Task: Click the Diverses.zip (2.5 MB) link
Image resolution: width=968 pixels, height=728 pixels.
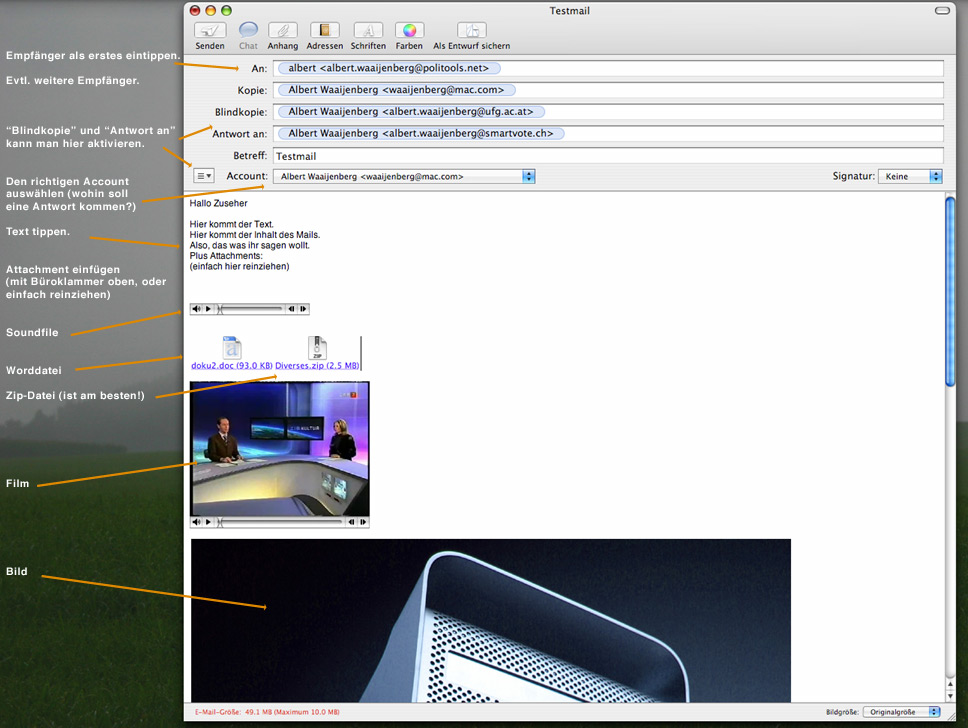Action: click(317, 366)
